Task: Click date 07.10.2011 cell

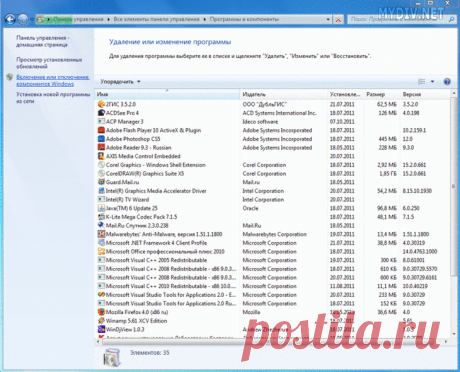Action: click(342, 121)
